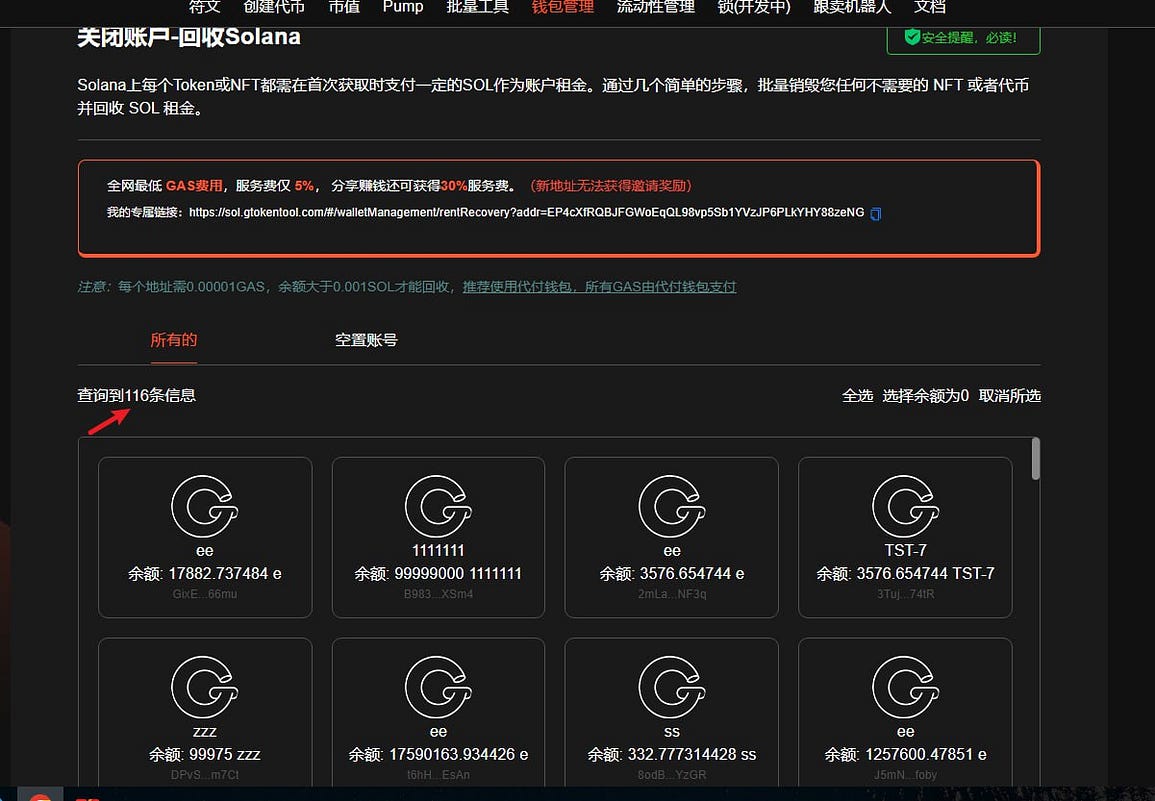Click the green shield security reminder icon
Image resolution: width=1155 pixels, height=801 pixels.
click(x=912, y=37)
